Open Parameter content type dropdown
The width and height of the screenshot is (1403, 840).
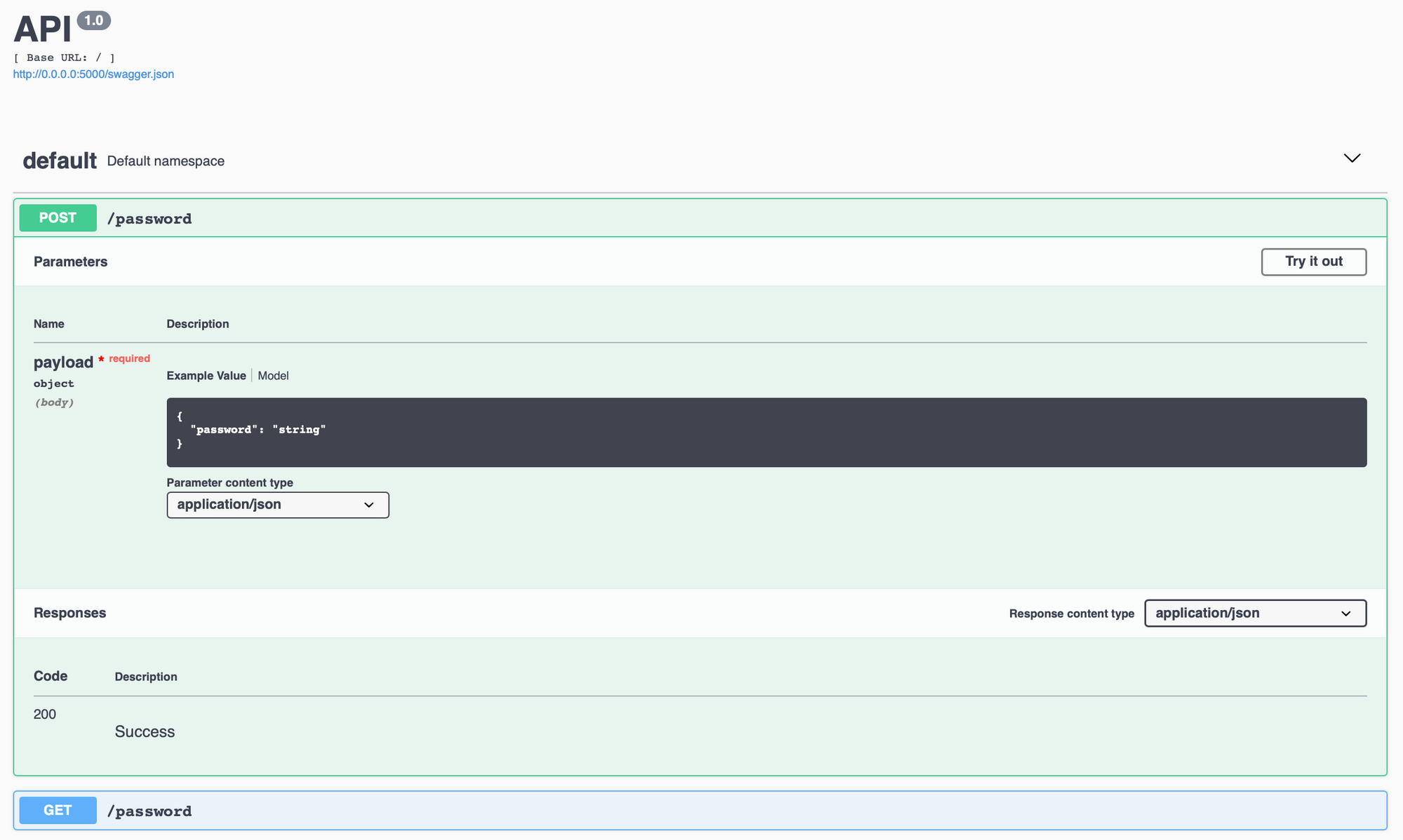pyautogui.click(x=278, y=505)
